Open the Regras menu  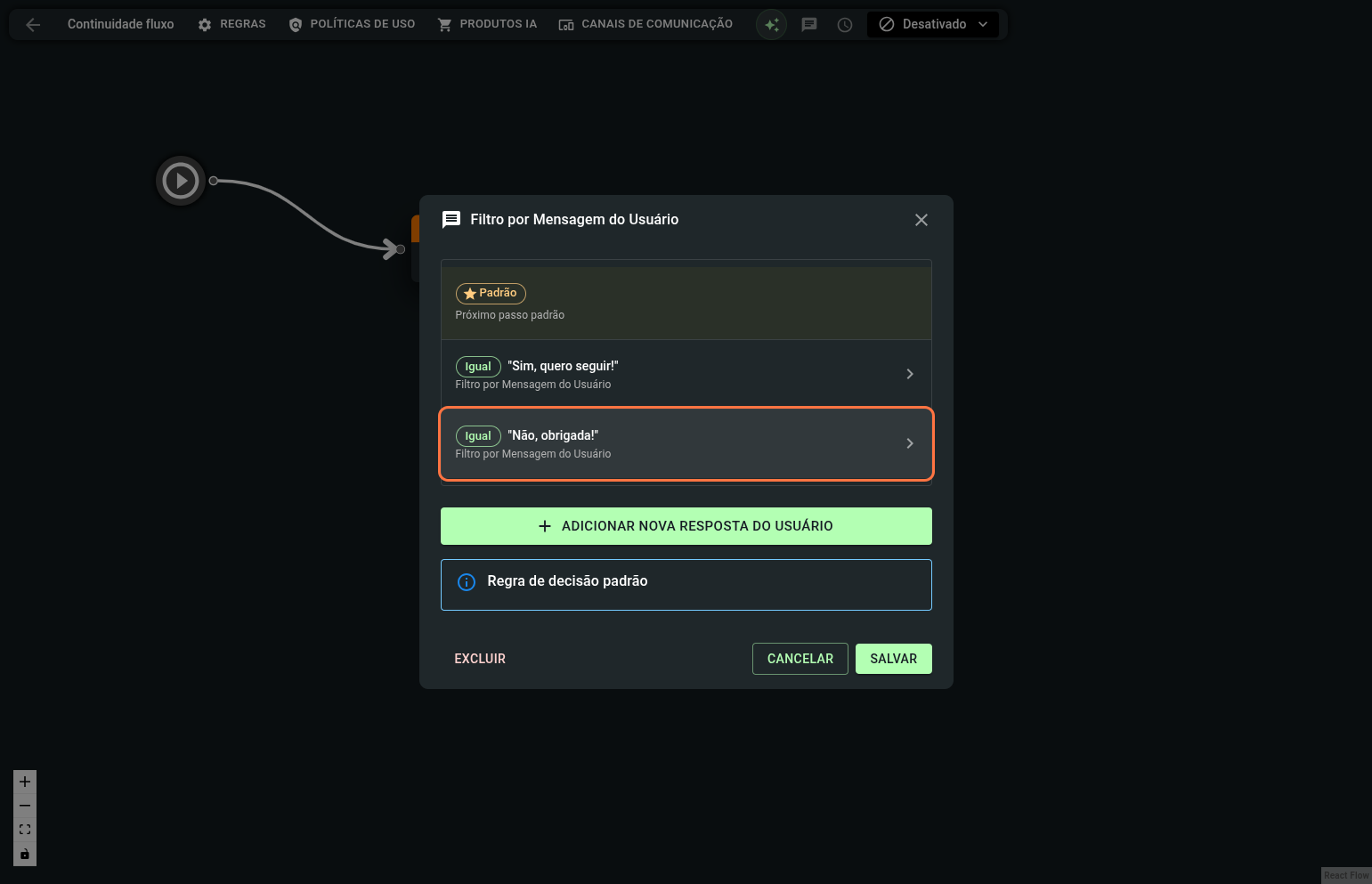pos(231,25)
